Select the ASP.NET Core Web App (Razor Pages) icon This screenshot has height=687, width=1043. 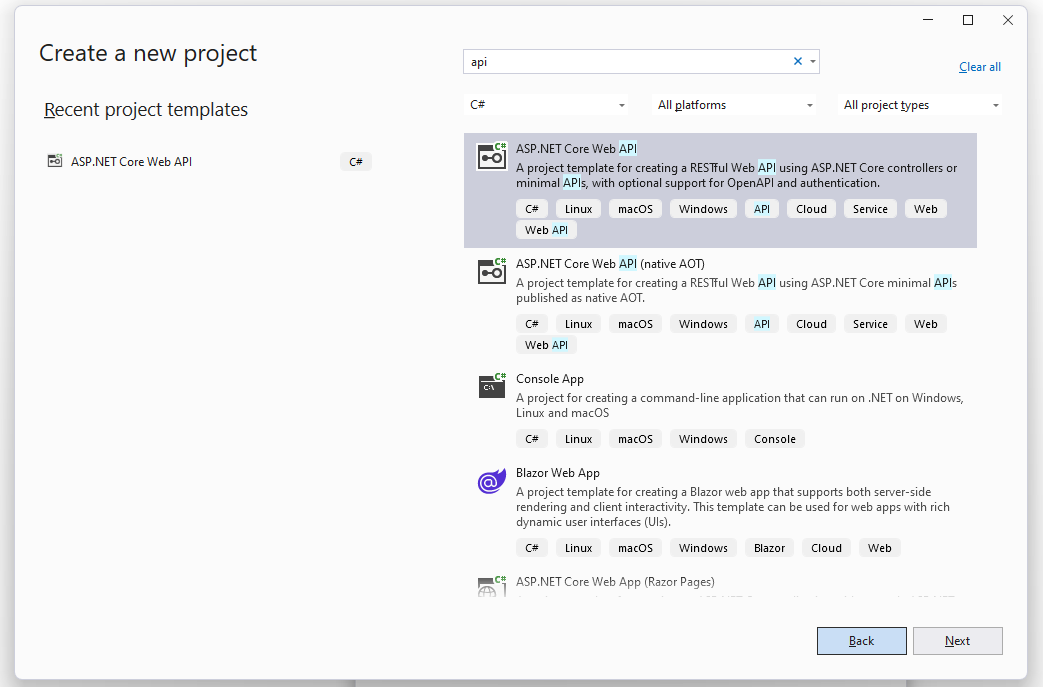[x=491, y=586]
